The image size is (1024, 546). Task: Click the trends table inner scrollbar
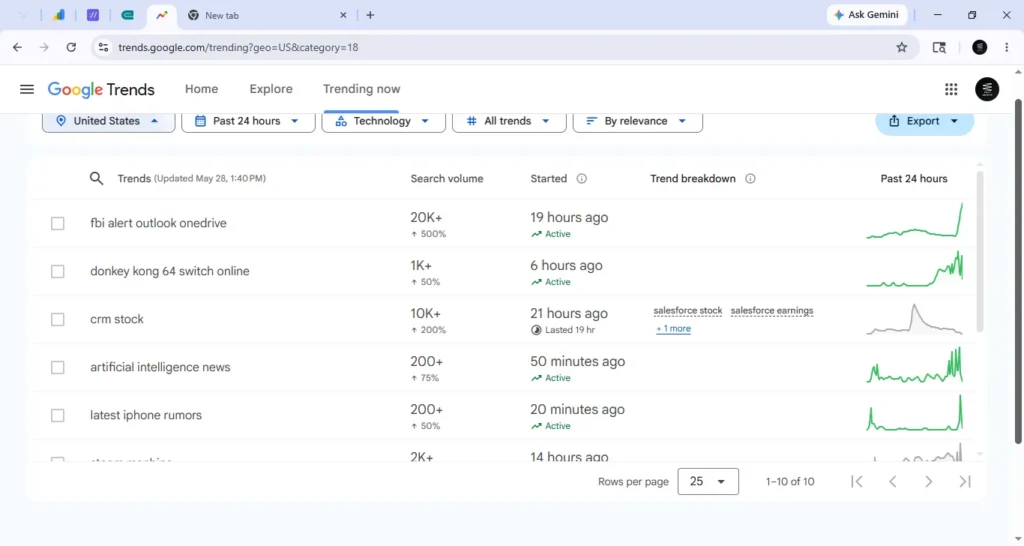pos(979,251)
